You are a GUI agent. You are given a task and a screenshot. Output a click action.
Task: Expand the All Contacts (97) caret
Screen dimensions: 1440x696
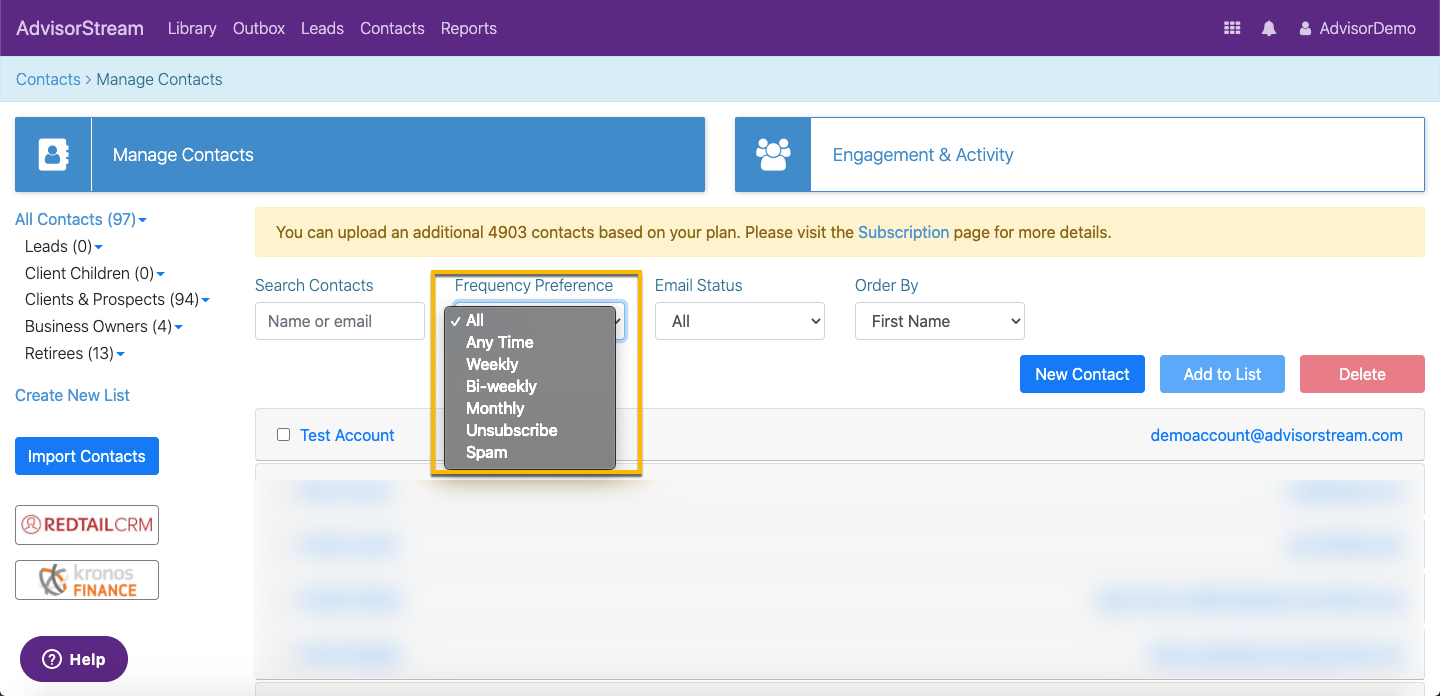tap(143, 220)
